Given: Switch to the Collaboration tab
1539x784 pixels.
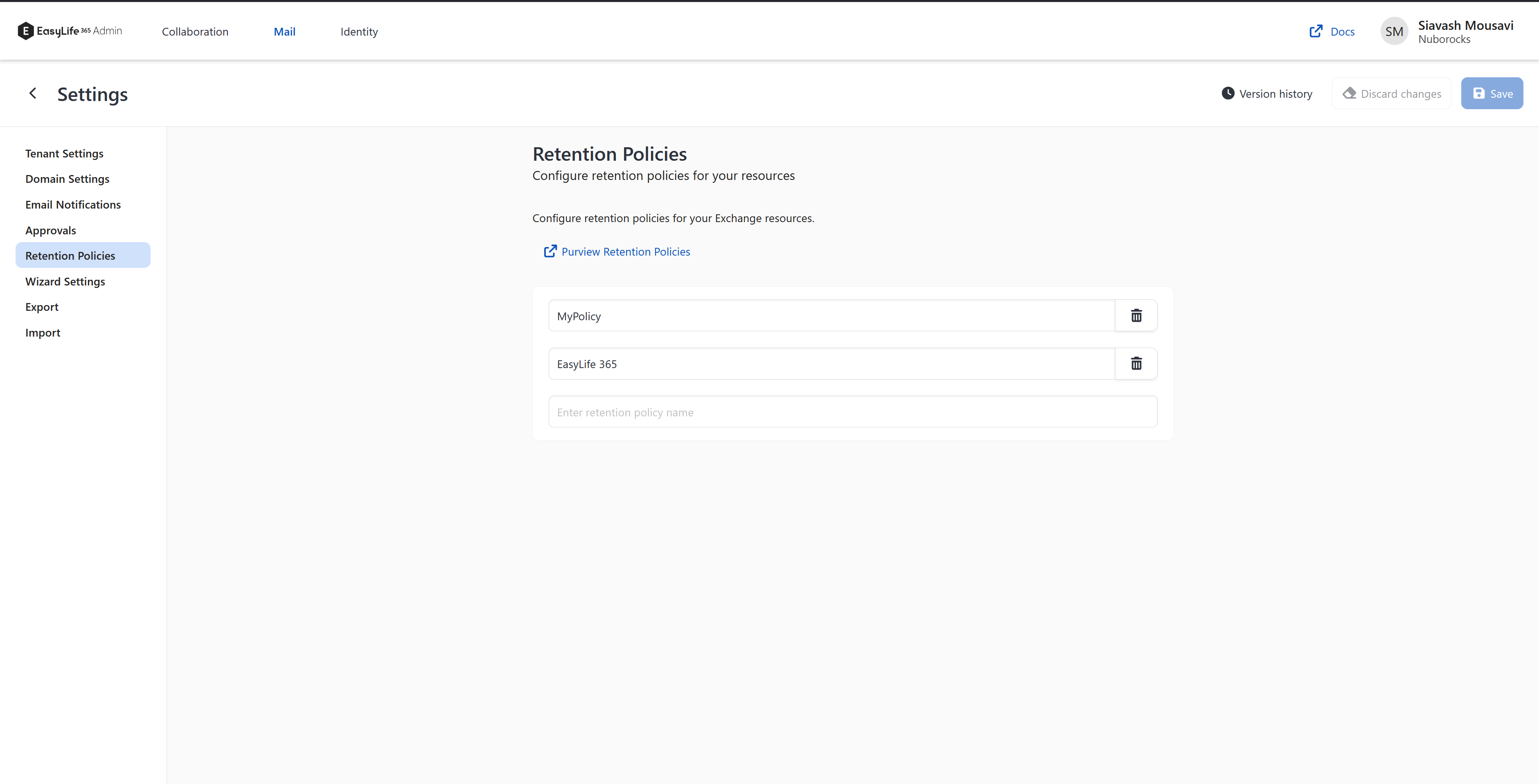Looking at the screenshot, I should click(x=195, y=31).
